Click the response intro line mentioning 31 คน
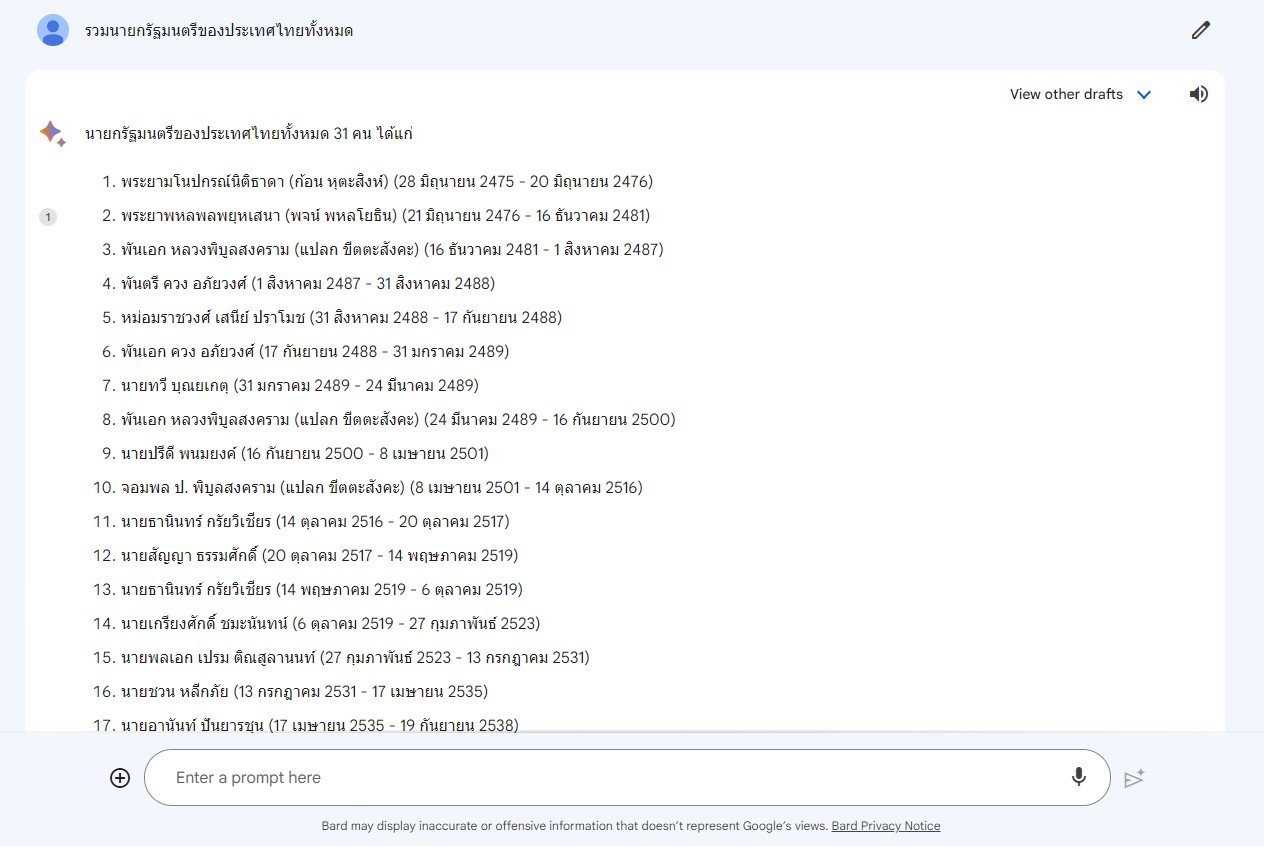 249,133
